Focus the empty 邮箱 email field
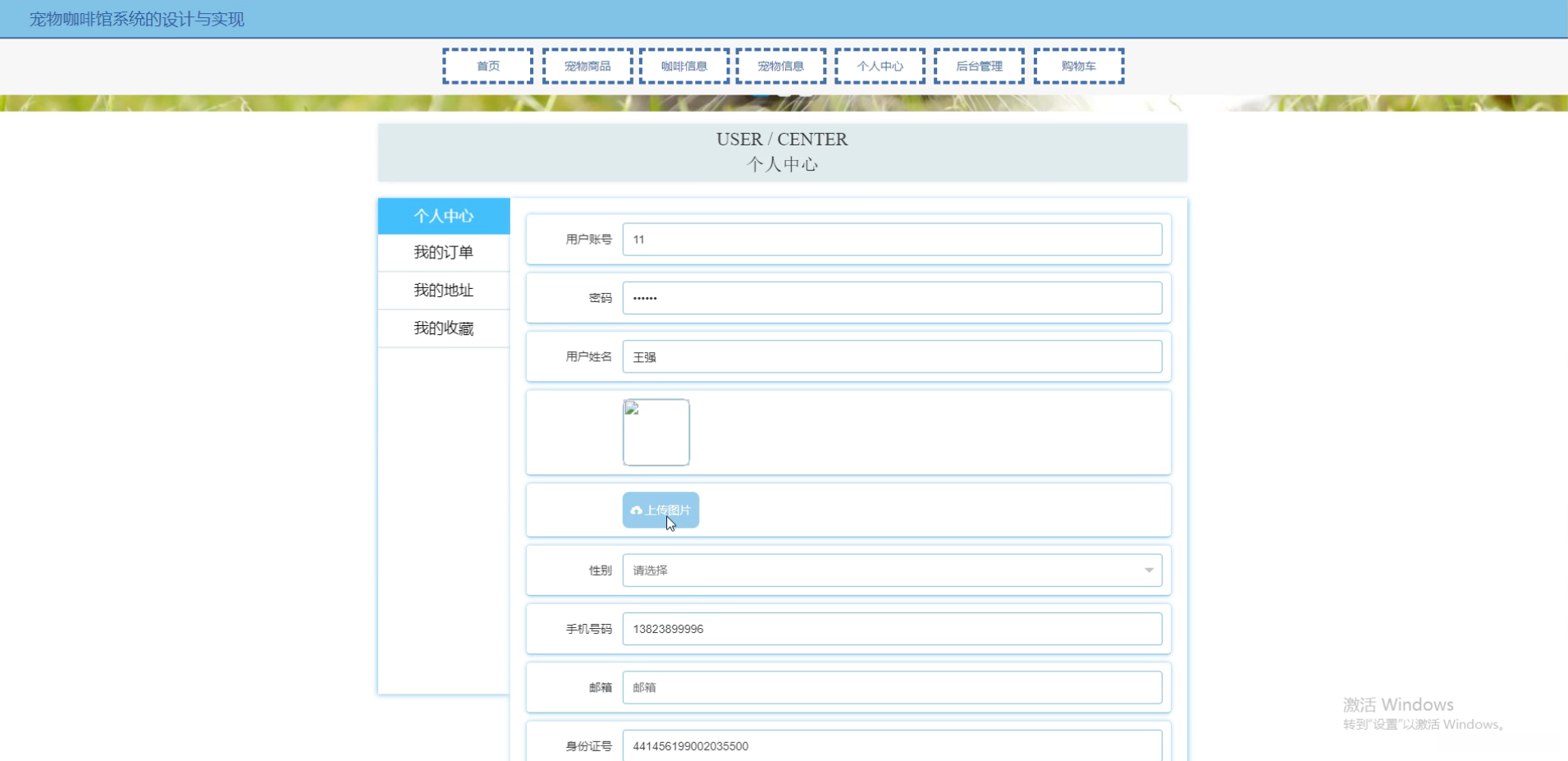This screenshot has height=761, width=1568. [x=891, y=688]
